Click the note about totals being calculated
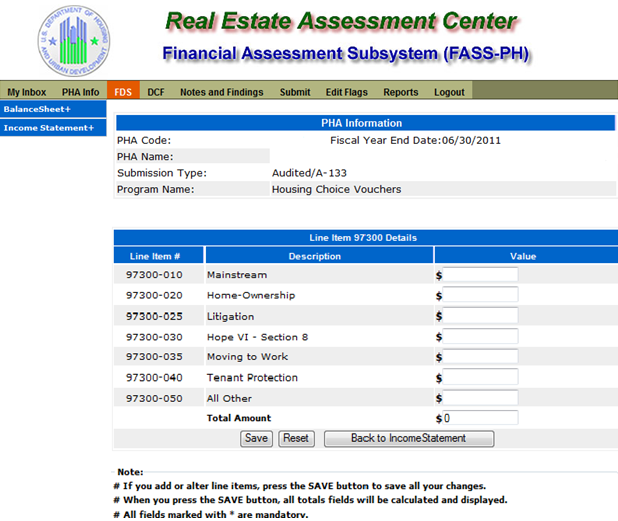The image size is (618, 521). [311, 500]
